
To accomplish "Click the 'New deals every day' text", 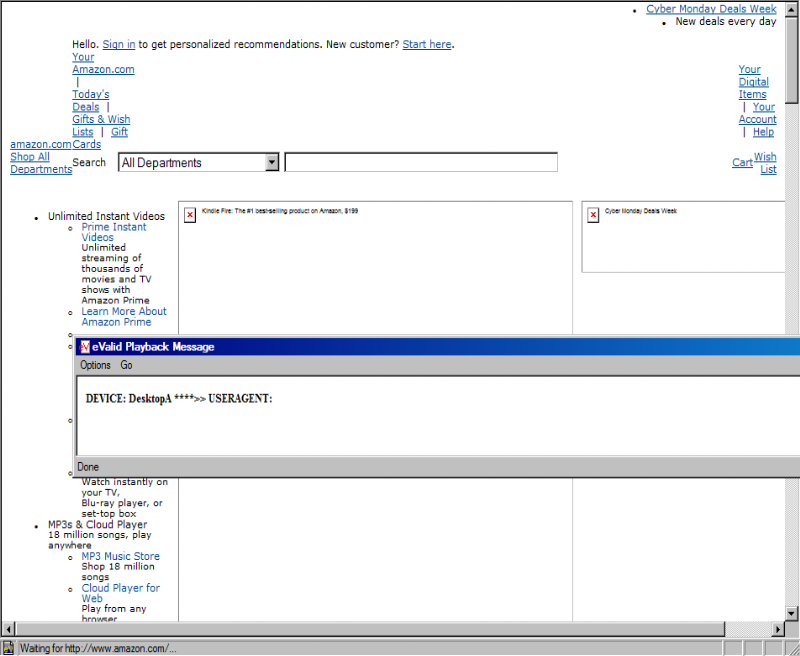I will click(x=726, y=21).
